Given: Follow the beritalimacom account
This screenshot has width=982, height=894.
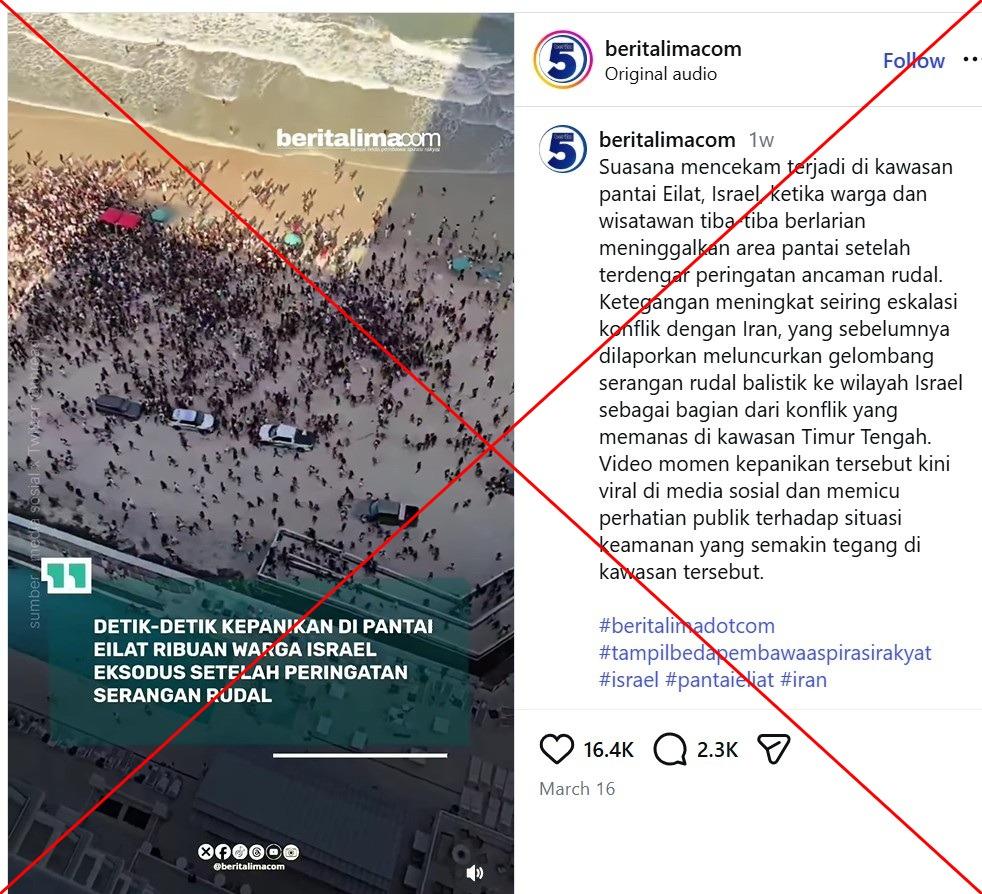Looking at the screenshot, I should [914, 60].
